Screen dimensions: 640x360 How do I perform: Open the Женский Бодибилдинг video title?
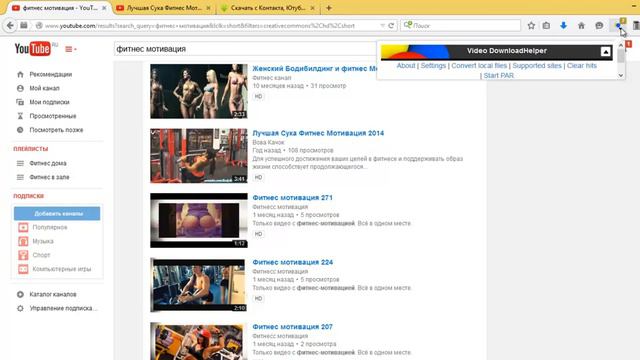coord(314,69)
